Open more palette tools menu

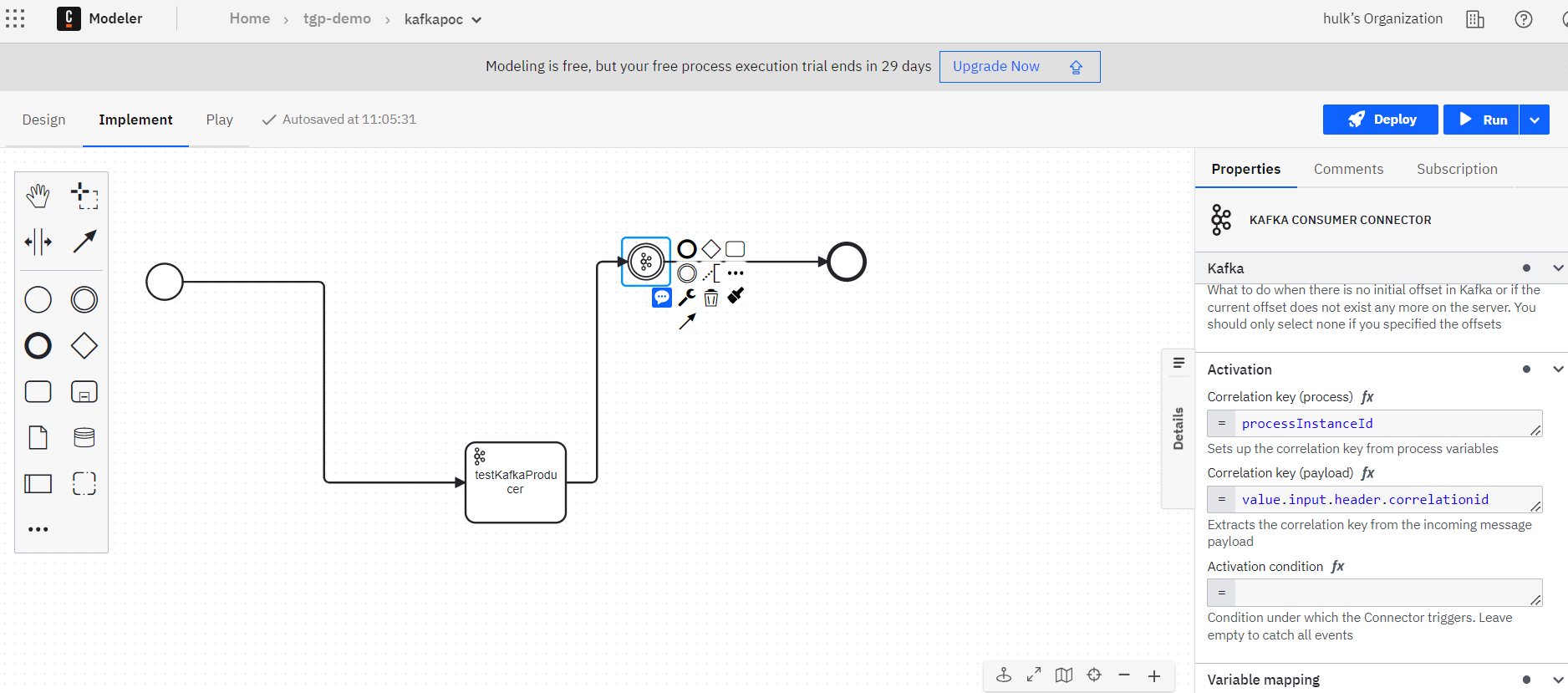tap(38, 529)
